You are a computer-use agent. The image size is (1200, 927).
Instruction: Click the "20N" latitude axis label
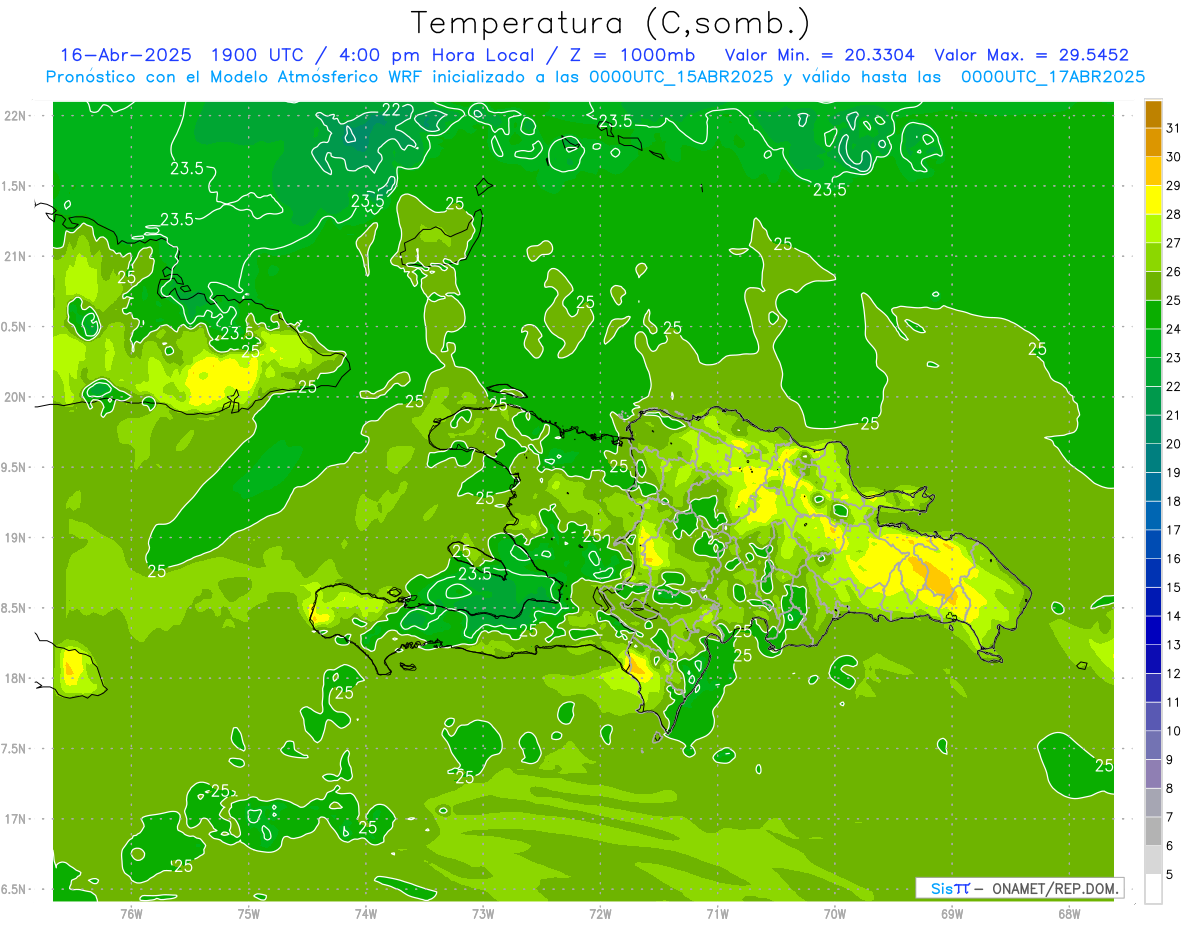coord(15,397)
